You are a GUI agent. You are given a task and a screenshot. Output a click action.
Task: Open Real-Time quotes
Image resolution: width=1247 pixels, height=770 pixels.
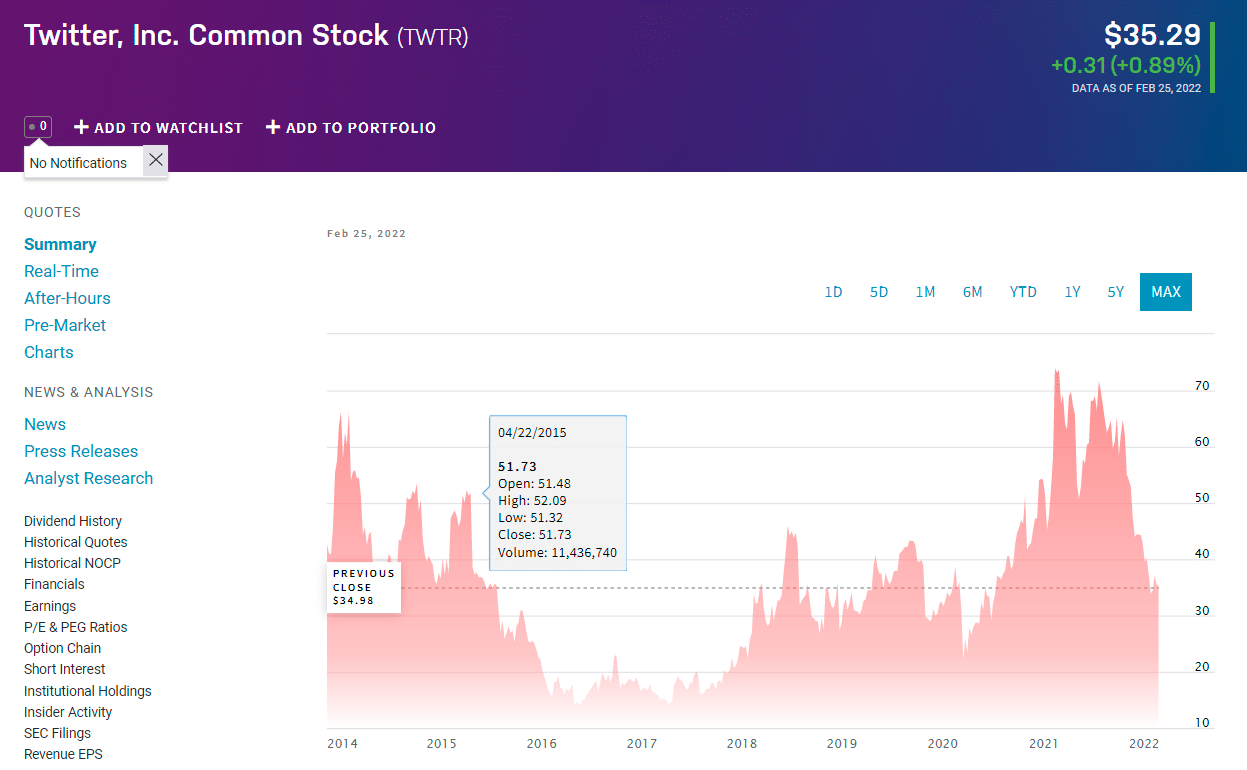coord(61,271)
